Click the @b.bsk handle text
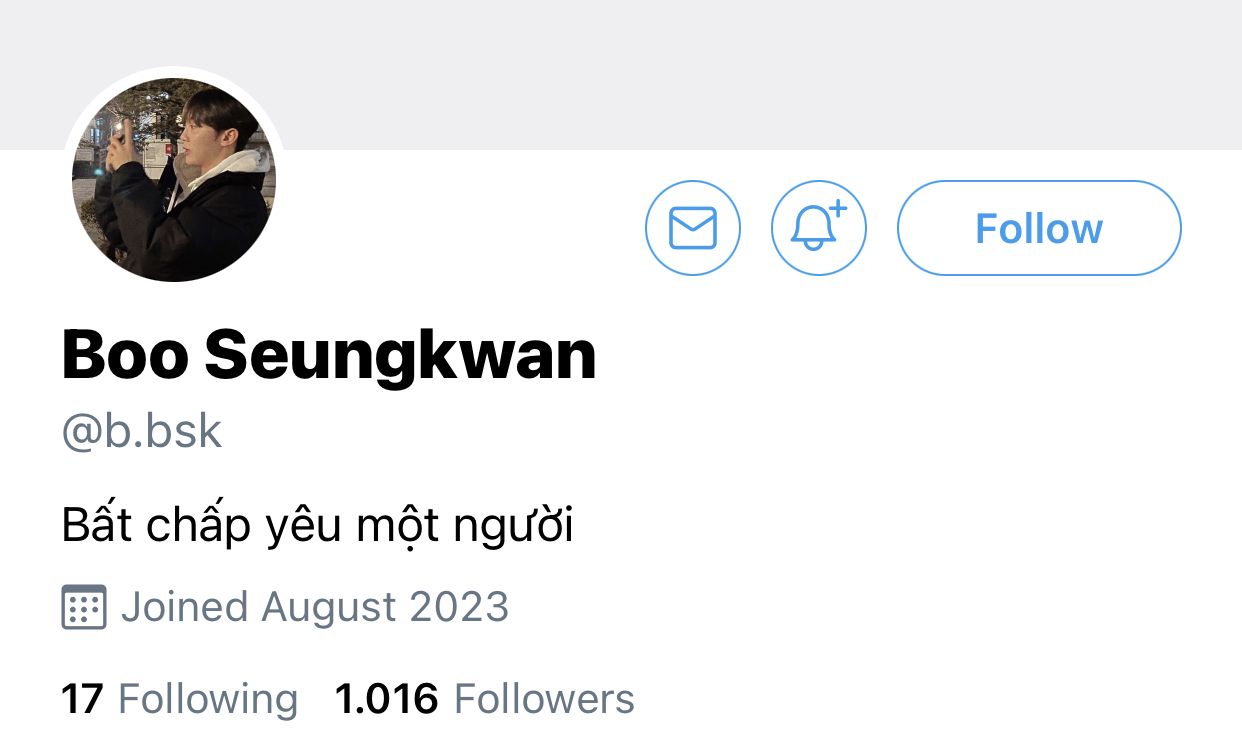Screen dimensions: 1242x737 point(142,432)
